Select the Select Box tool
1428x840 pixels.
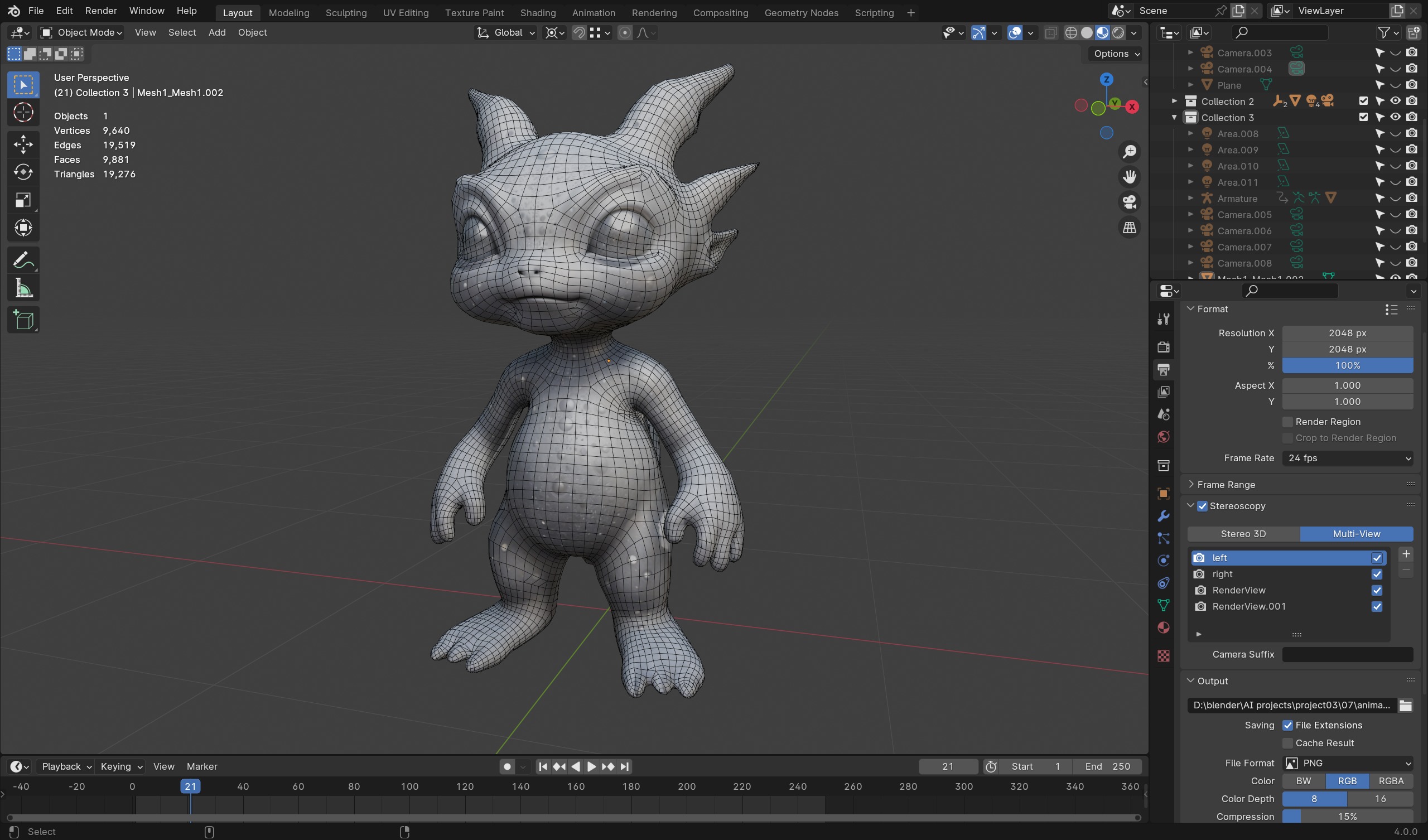pos(23,85)
